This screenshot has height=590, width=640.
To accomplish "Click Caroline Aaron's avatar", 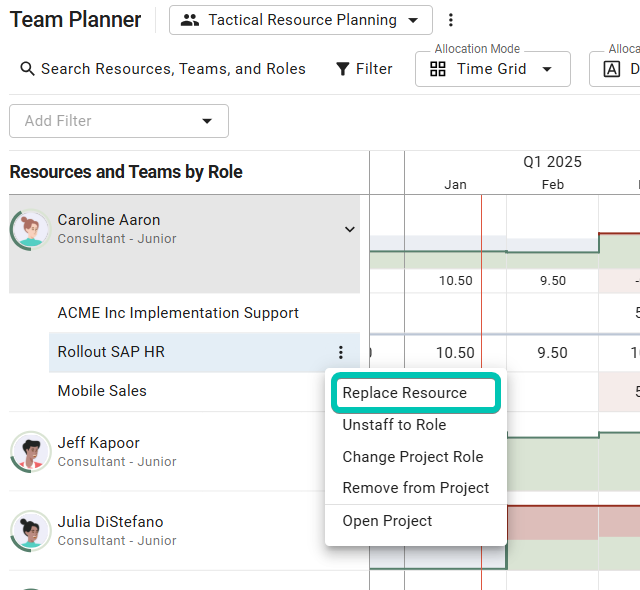I will click(x=31, y=229).
